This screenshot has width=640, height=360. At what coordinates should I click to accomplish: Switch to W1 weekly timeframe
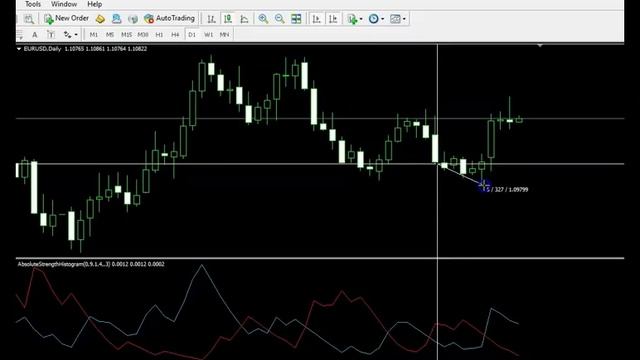coord(209,35)
